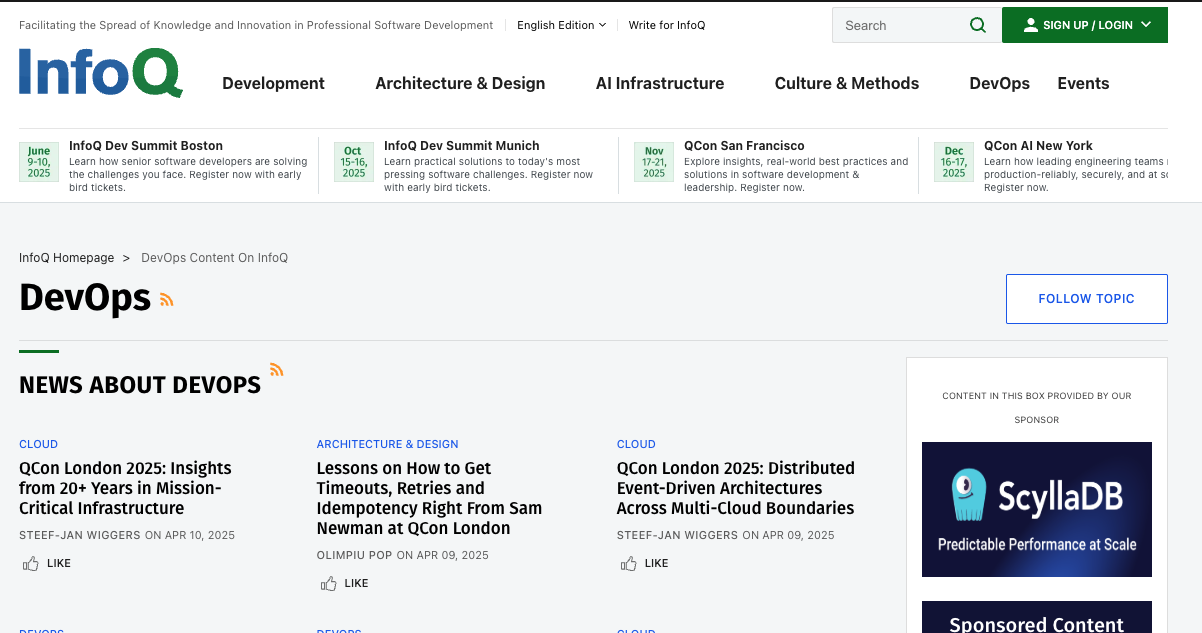Click Steef-Jan Wiggers on Distributed Event-Driven article
The height and width of the screenshot is (633, 1202).
[x=678, y=535]
